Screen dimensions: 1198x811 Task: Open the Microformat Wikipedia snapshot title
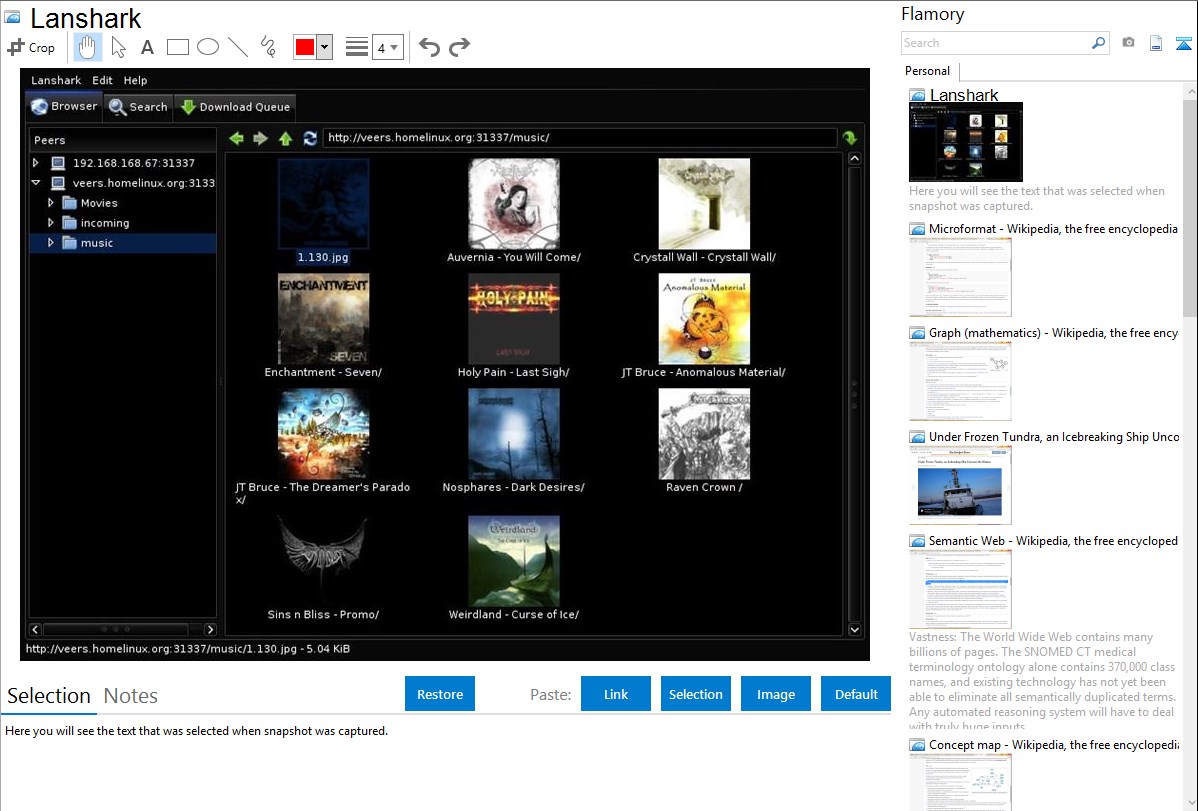(1053, 229)
